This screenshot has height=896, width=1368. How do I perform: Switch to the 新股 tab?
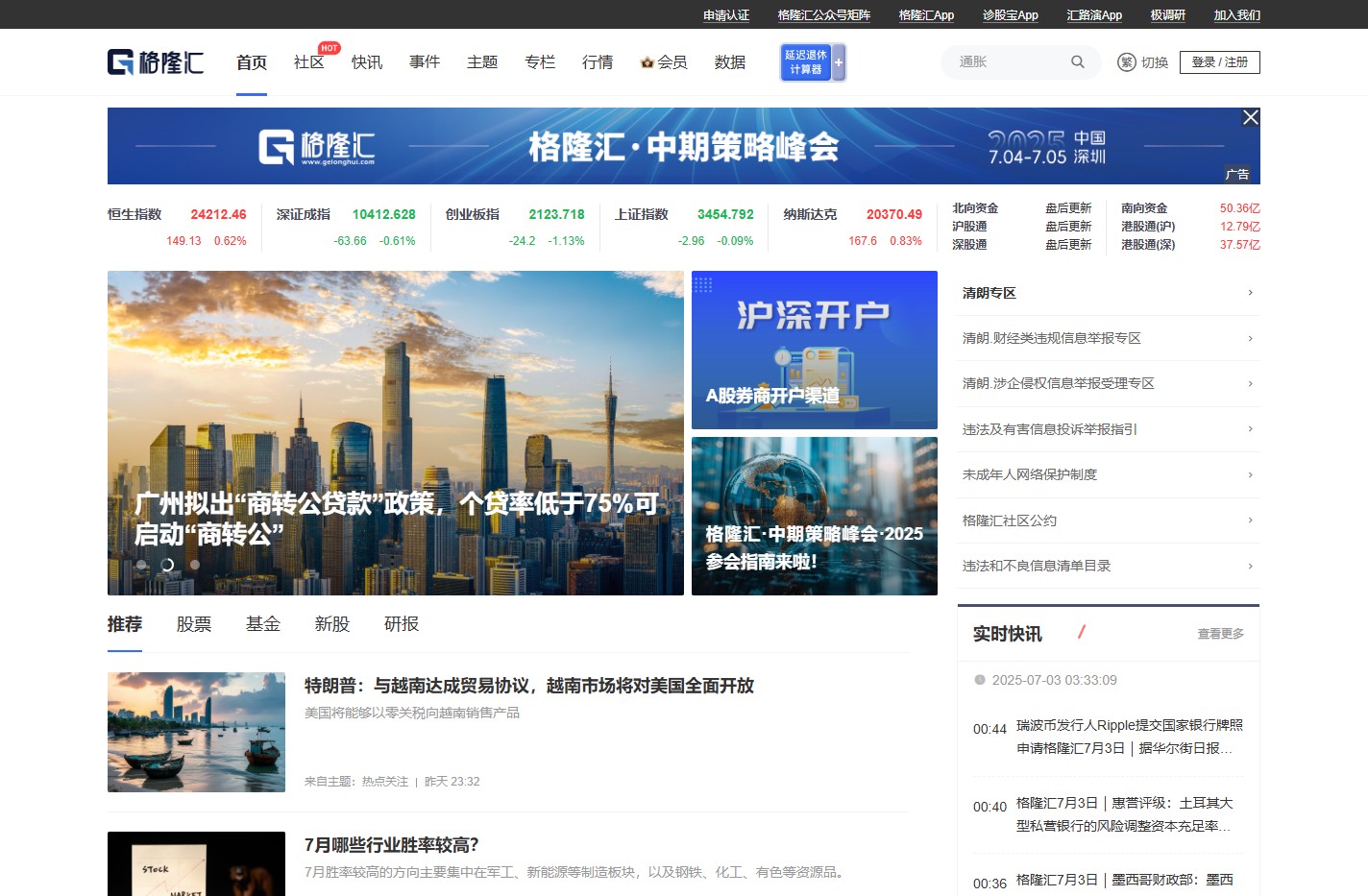point(332,624)
